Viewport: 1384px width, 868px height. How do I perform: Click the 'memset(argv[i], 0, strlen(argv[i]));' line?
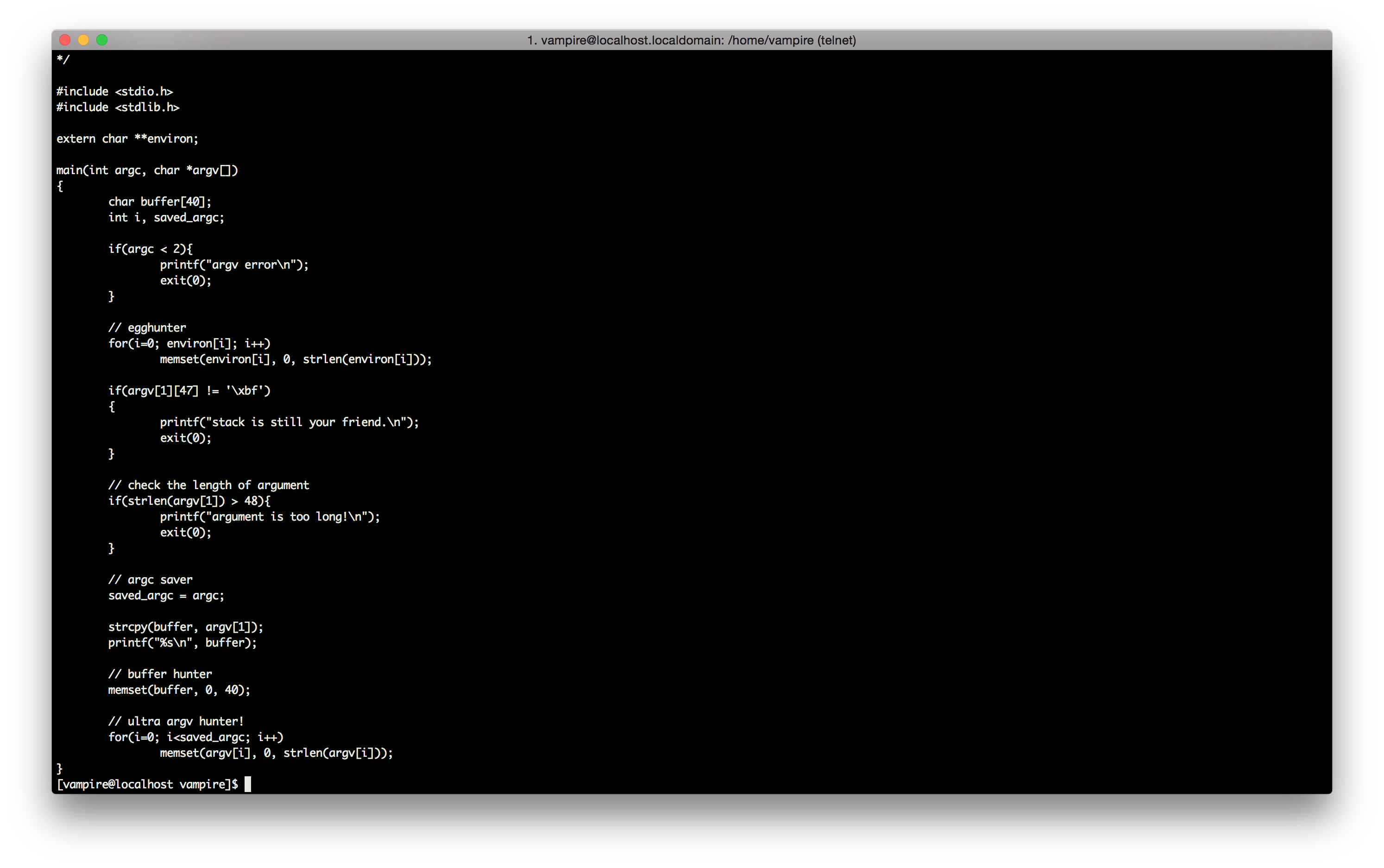[276, 753]
